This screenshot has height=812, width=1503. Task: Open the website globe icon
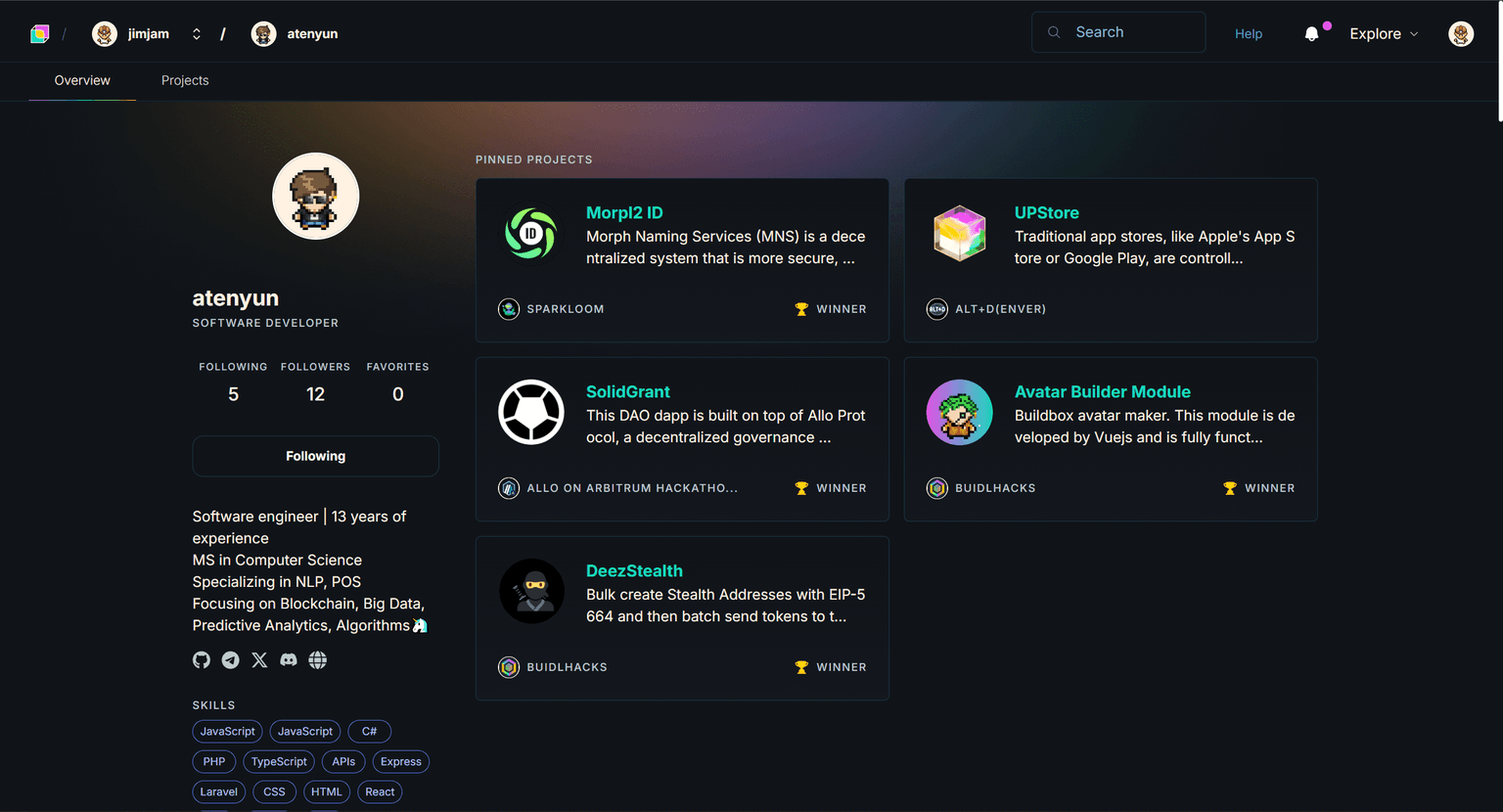[318, 660]
